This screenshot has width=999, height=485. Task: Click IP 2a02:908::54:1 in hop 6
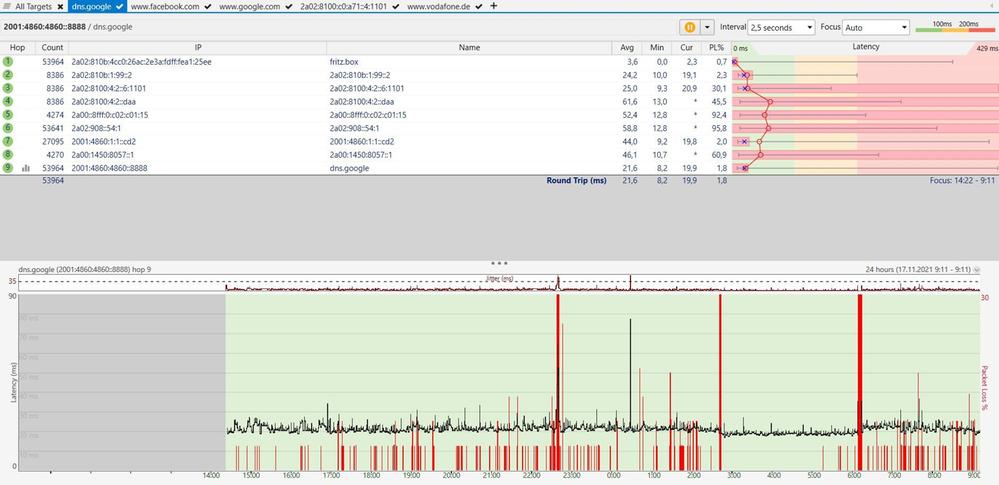point(97,128)
